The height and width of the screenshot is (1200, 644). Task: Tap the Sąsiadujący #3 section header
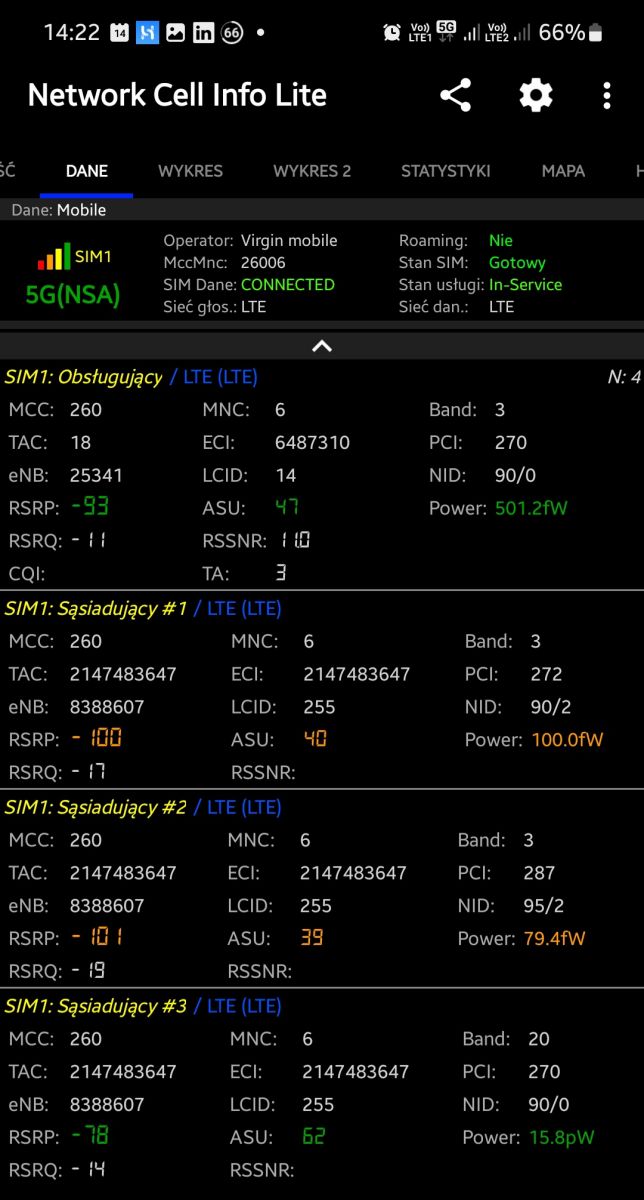pos(143,1006)
